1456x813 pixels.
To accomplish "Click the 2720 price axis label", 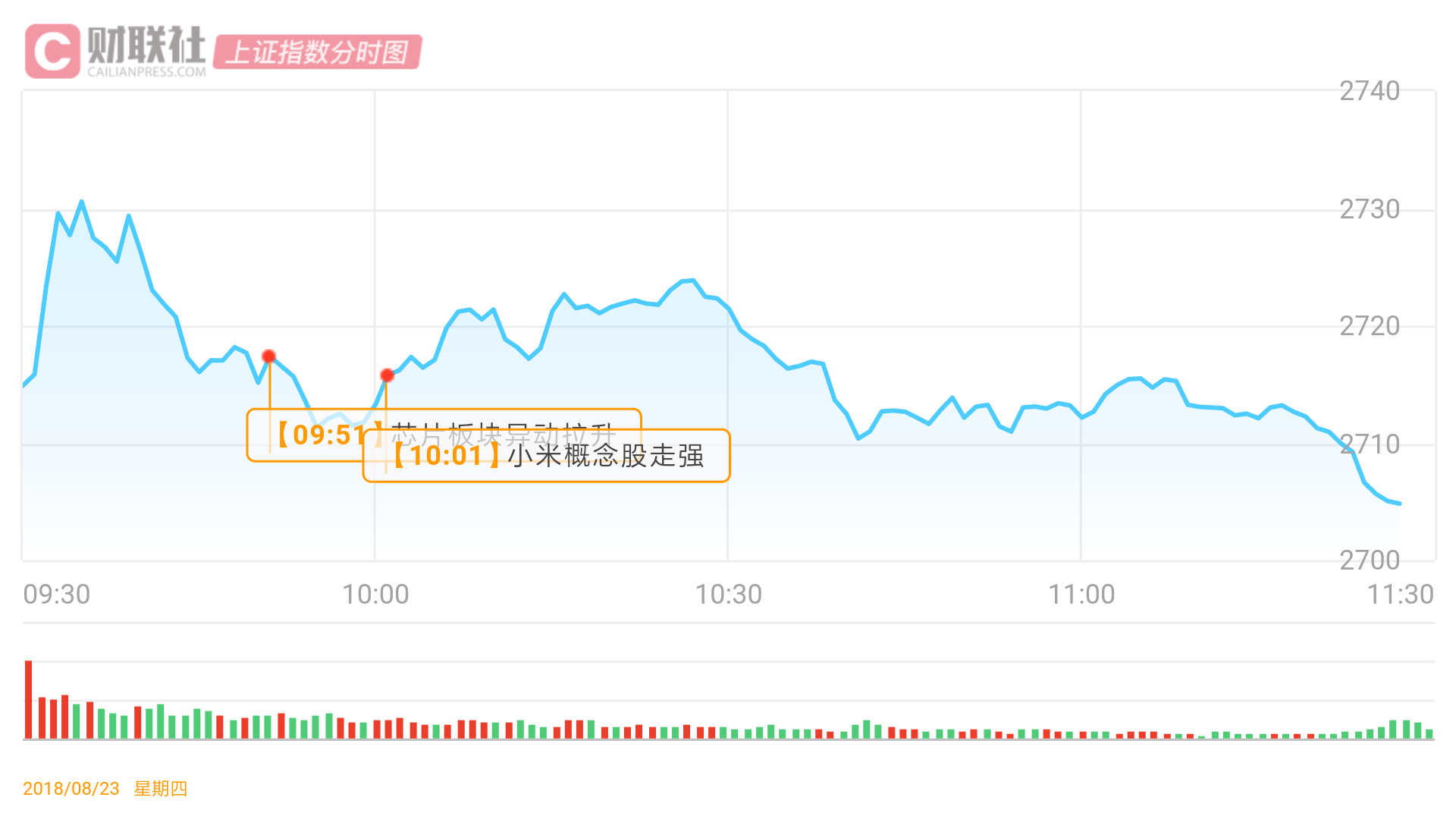I will (1370, 326).
